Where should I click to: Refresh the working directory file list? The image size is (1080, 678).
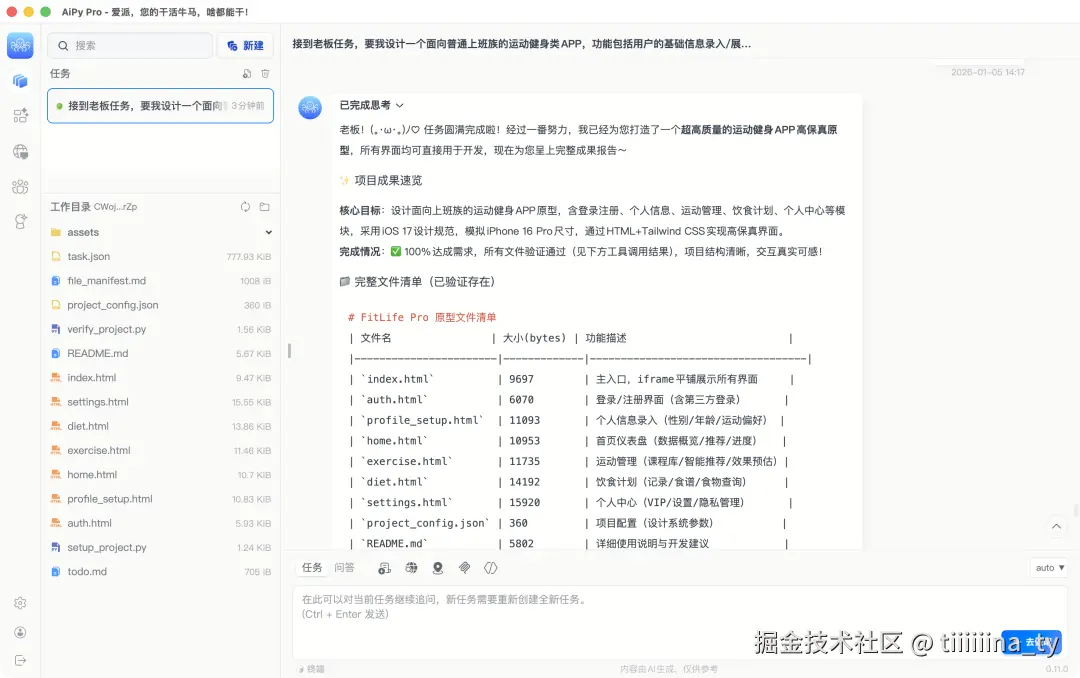click(x=244, y=206)
